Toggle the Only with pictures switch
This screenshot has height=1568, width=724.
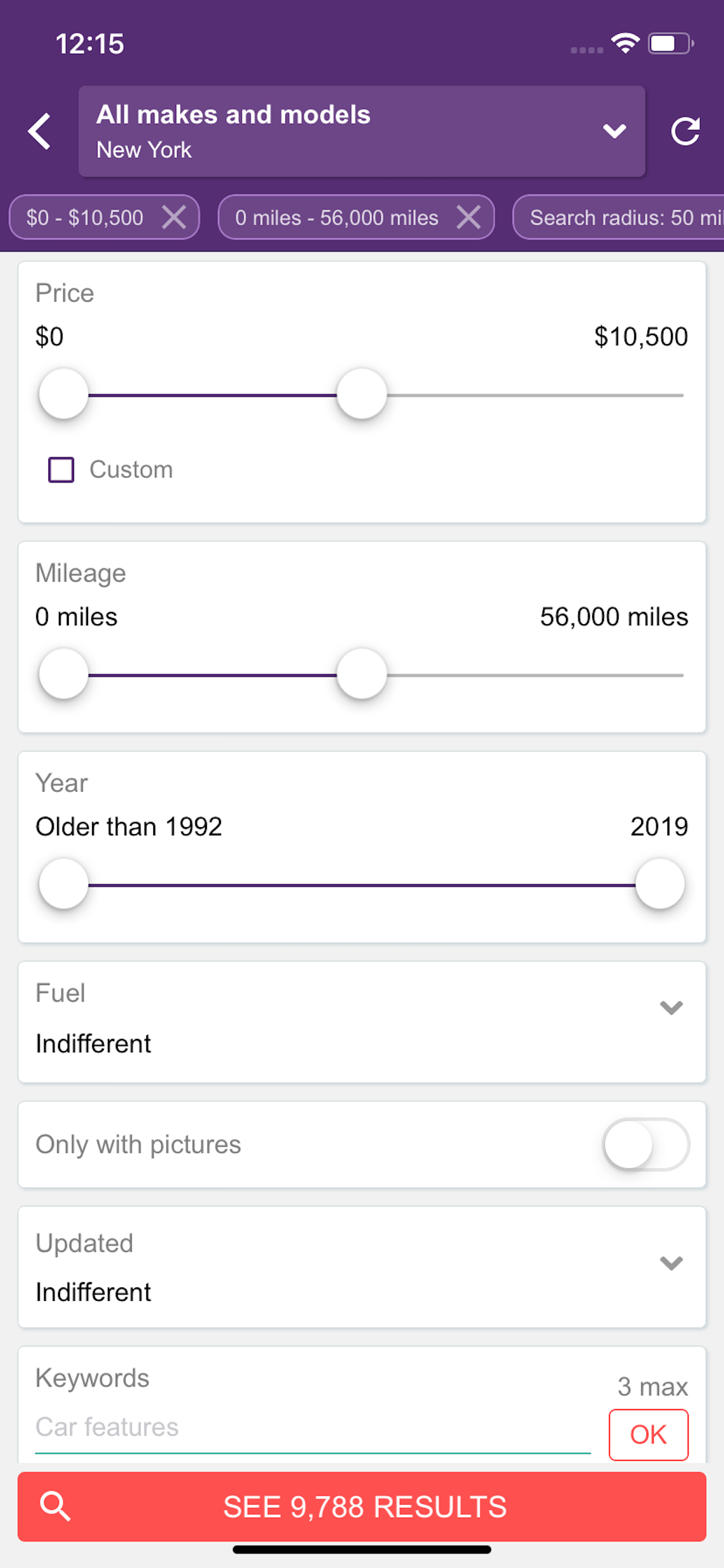click(645, 1144)
